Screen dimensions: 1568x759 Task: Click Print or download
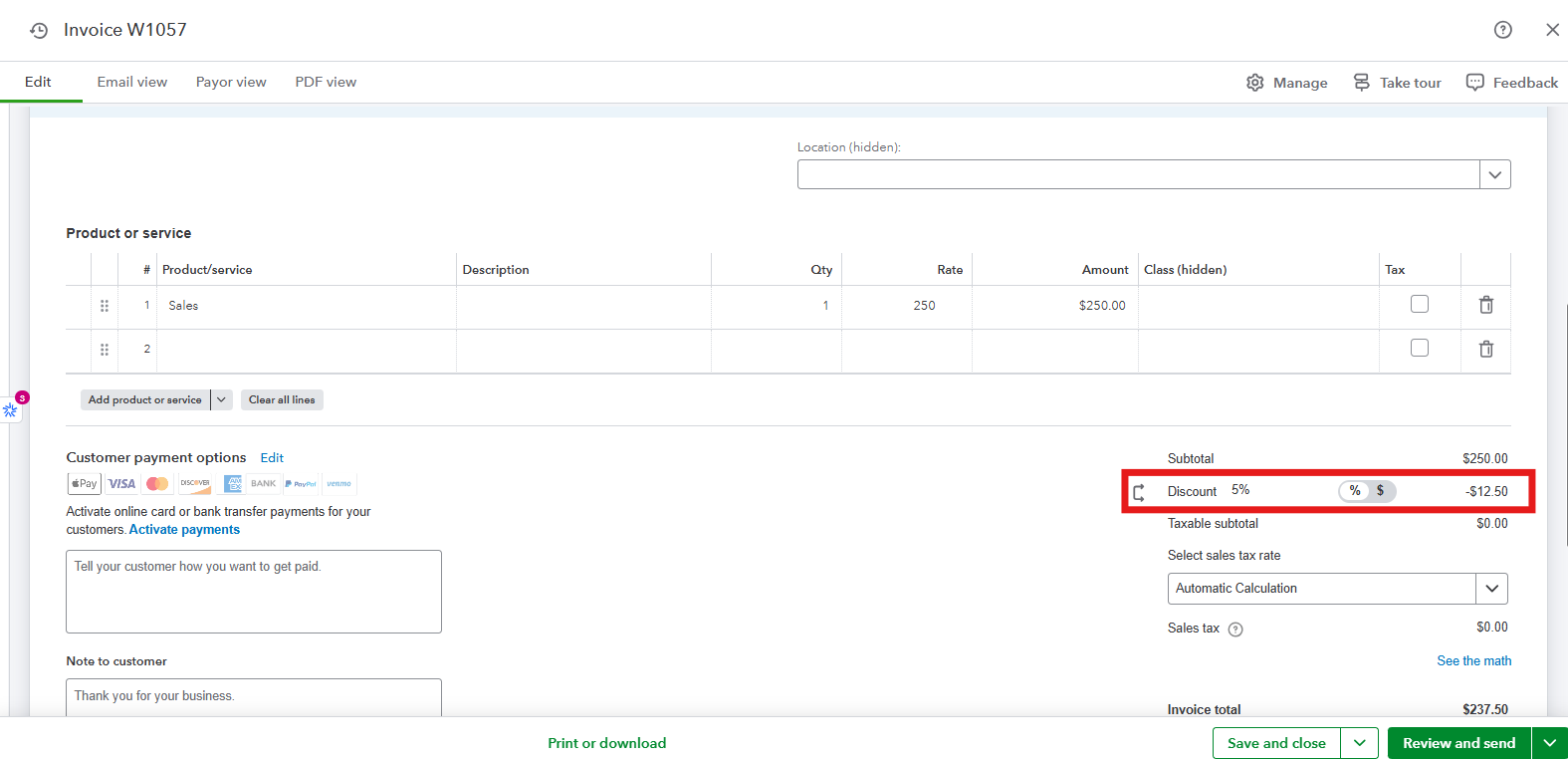[606, 743]
